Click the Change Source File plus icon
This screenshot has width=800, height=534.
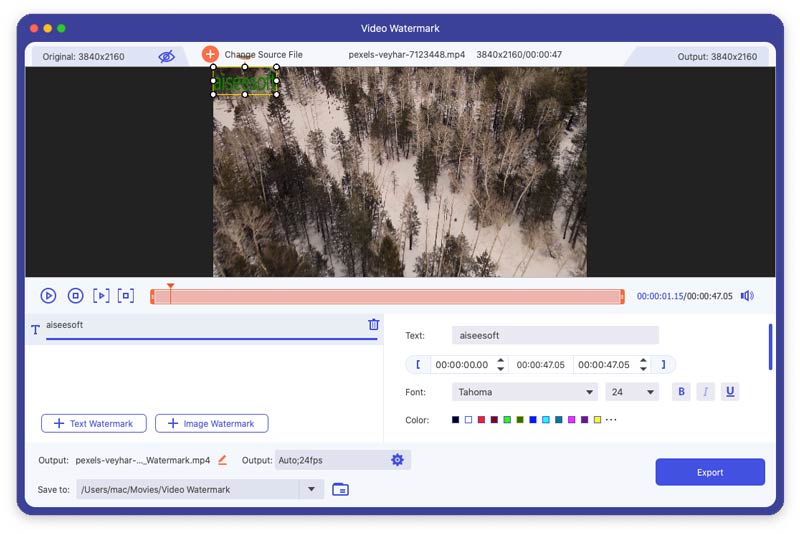pos(210,54)
